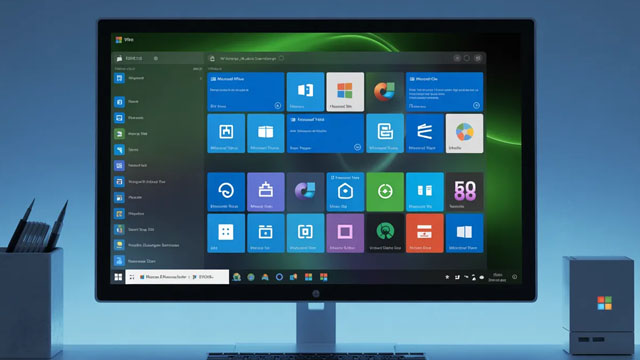Screen dimensions: 640x360
Task: Click the star icon in the system tray
Action: [447, 277]
